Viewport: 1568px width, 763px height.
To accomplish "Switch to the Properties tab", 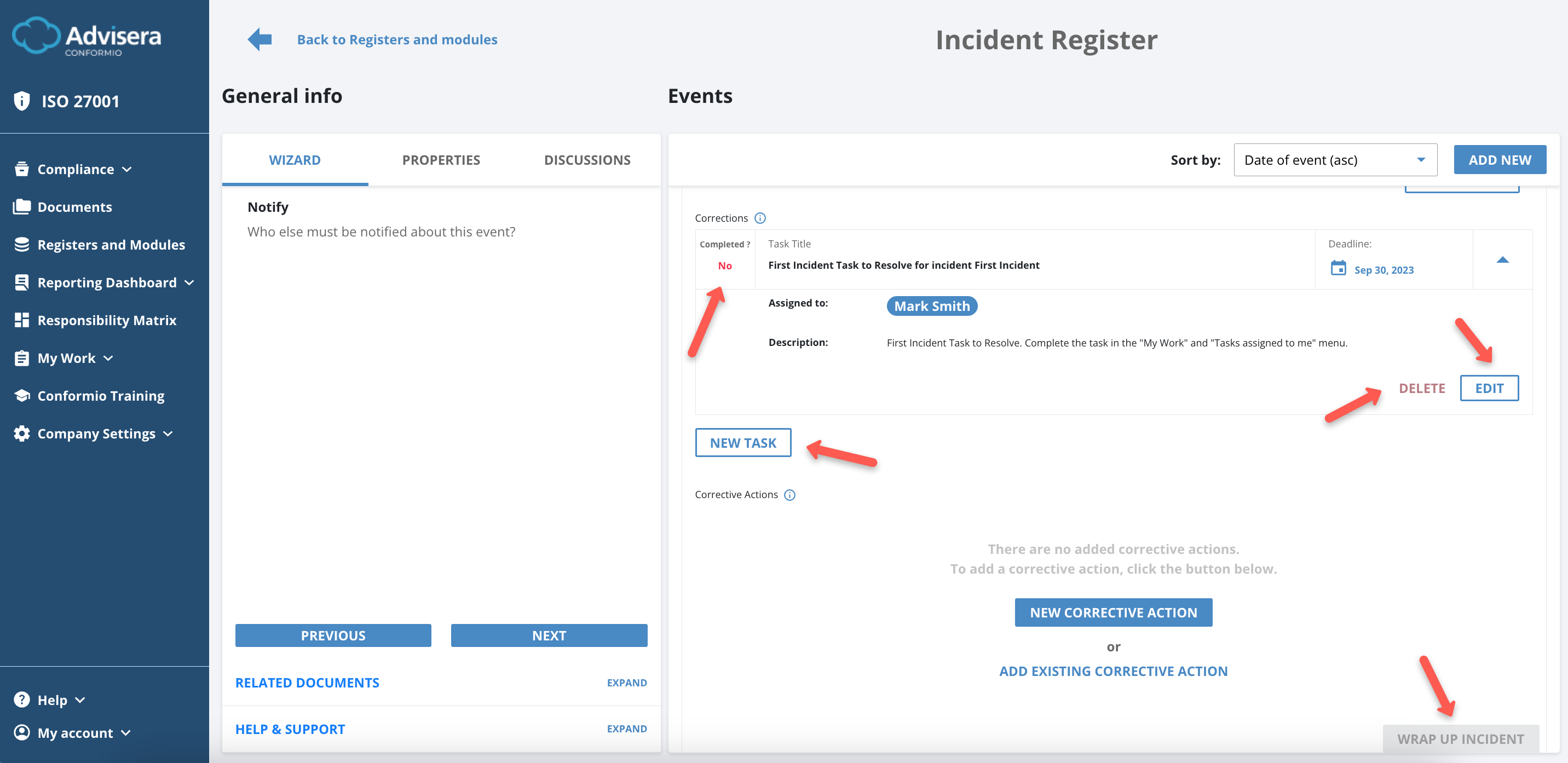I will click(x=441, y=159).
